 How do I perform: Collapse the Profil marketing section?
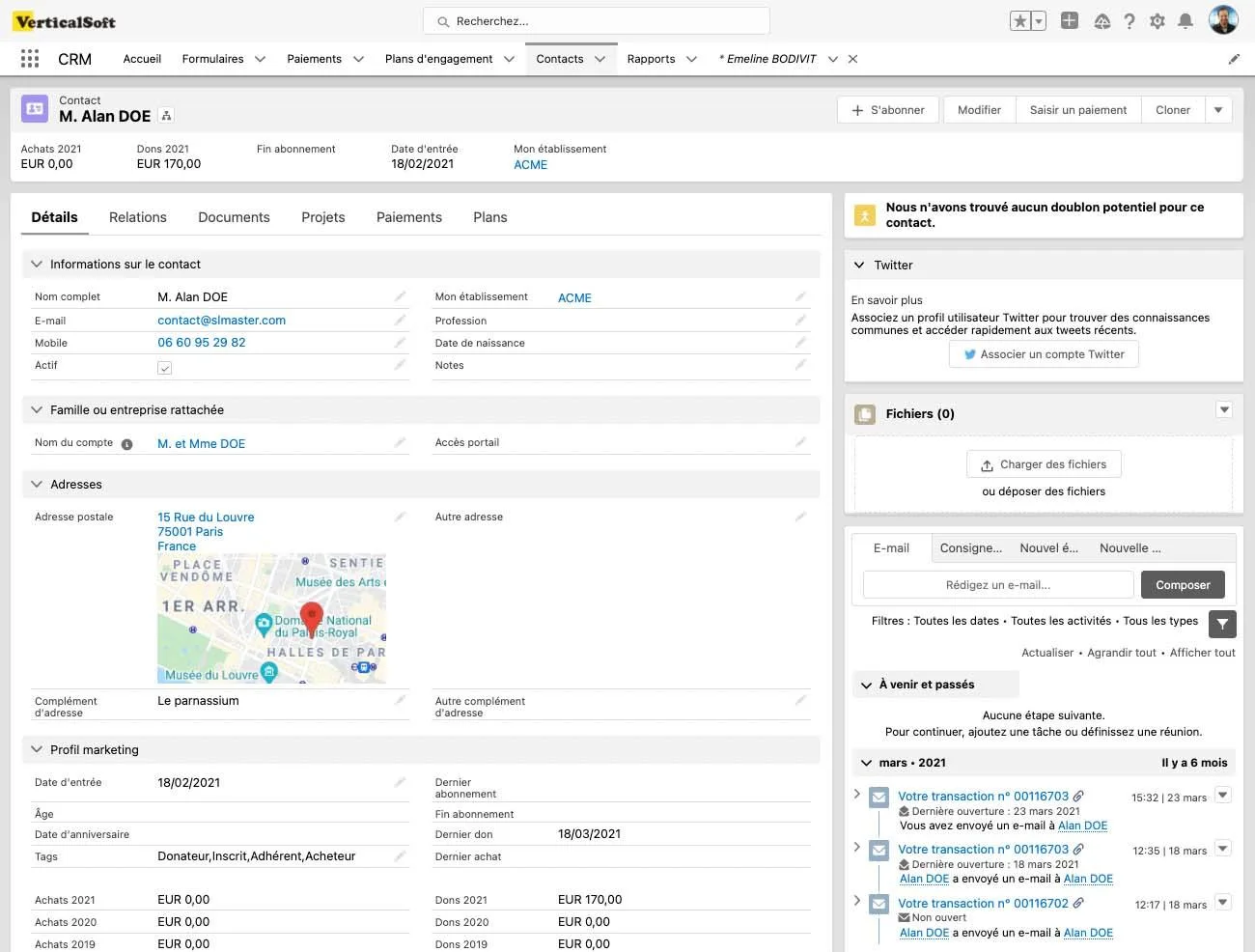37,749
